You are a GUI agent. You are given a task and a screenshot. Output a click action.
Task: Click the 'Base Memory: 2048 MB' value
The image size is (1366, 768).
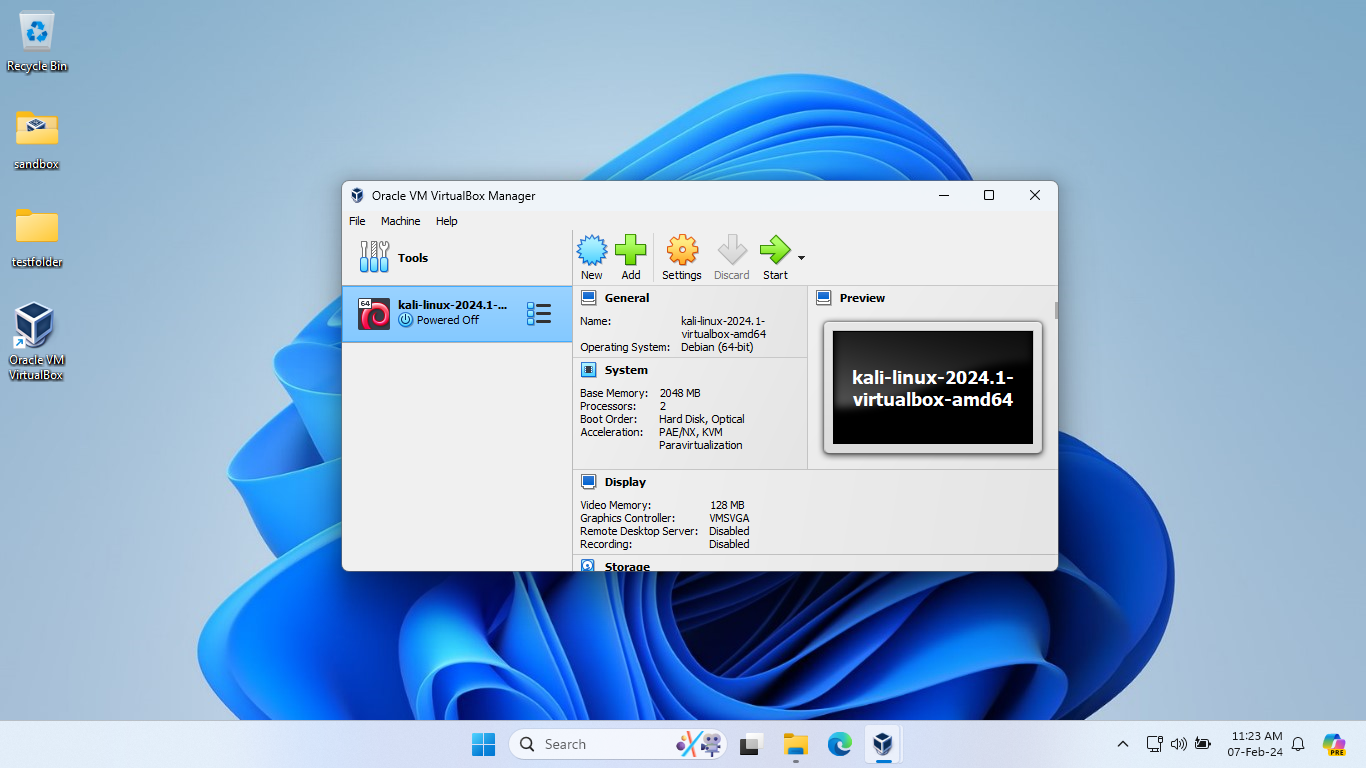pos(680,393)
